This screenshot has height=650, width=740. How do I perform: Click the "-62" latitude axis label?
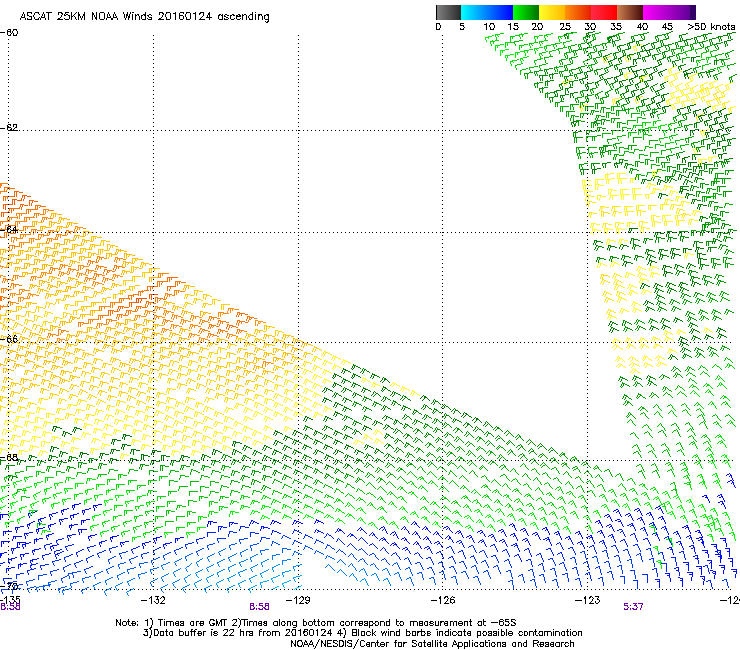click(x=9, y=127)
